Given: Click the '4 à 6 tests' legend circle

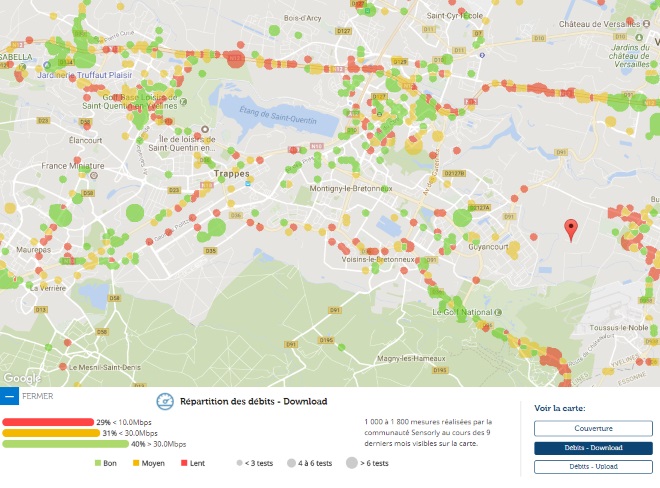Looking at the screenshot, I should 291,463.
